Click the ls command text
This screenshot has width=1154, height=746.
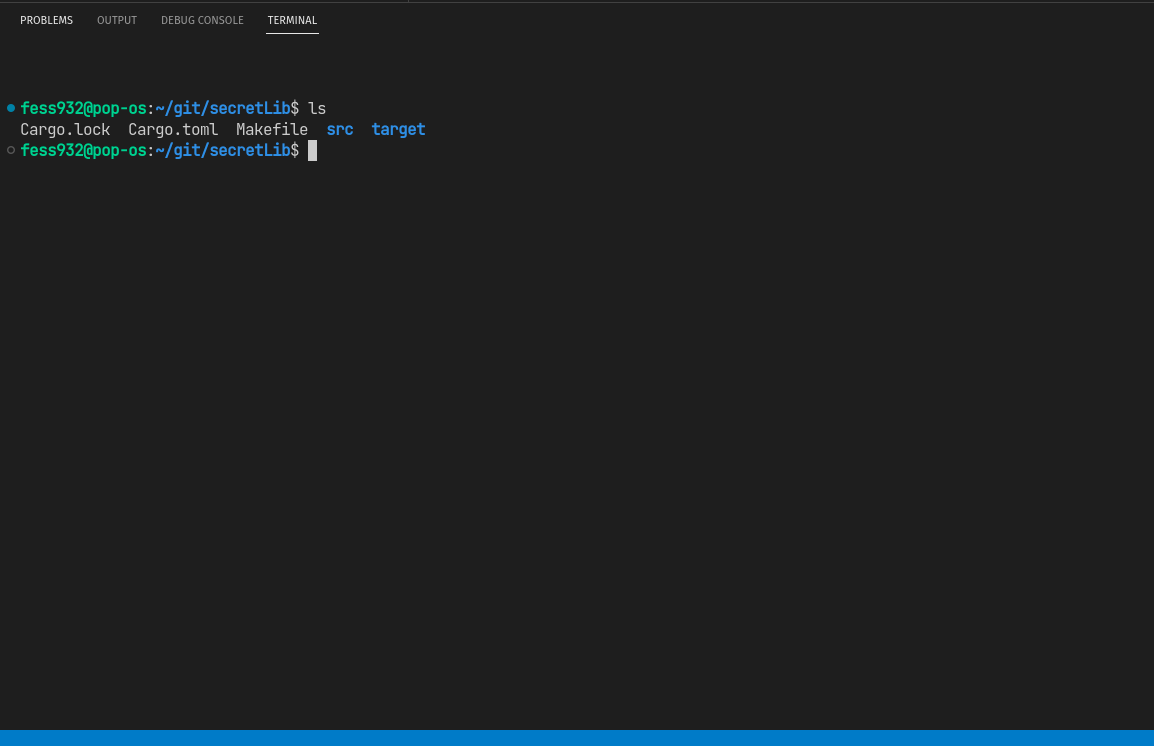[x=318, y=108]
